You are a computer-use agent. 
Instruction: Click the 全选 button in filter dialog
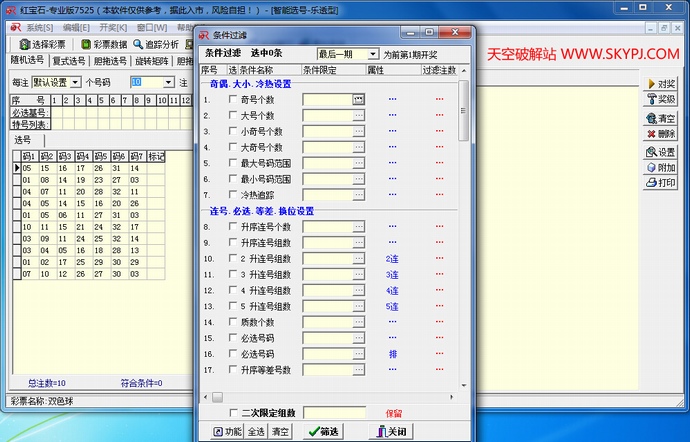pos(257,431)
